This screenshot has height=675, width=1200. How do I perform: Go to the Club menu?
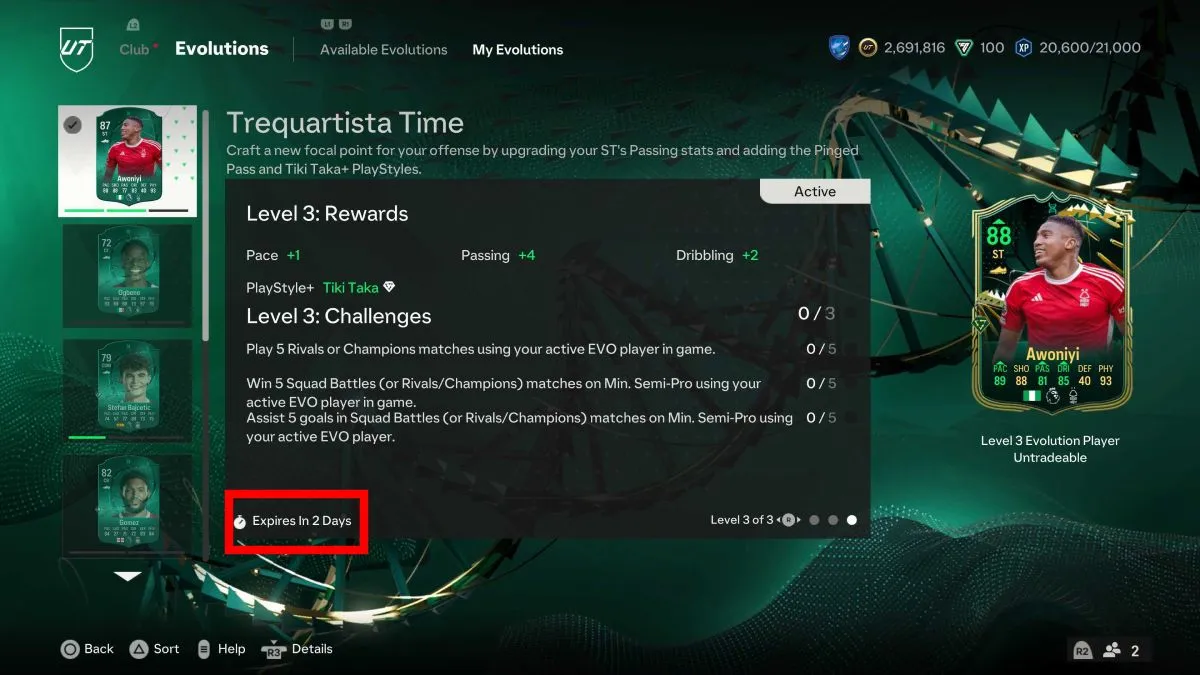click(134, 49)
